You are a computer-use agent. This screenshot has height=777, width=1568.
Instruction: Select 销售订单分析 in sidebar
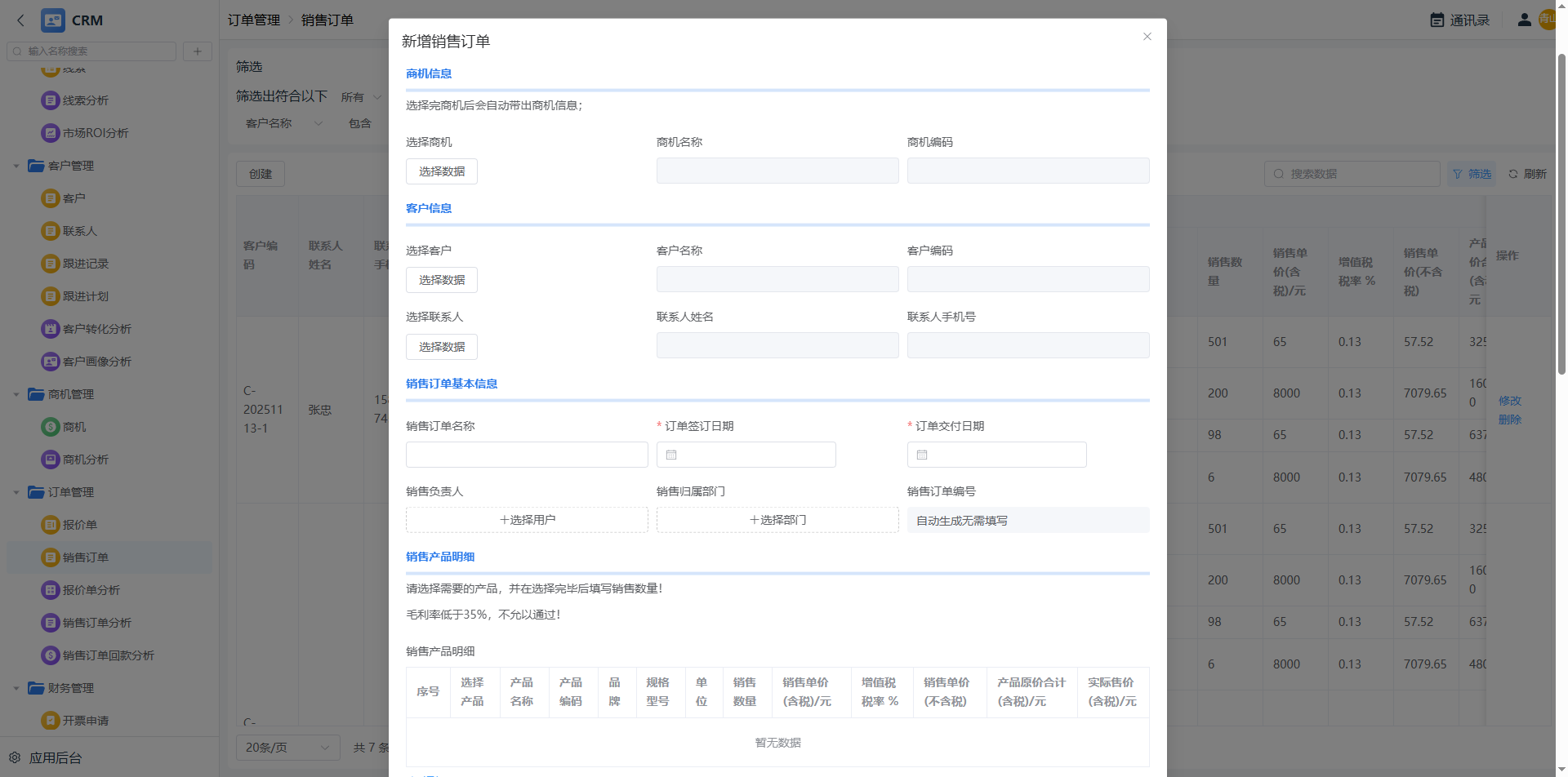tap(96, 623)
